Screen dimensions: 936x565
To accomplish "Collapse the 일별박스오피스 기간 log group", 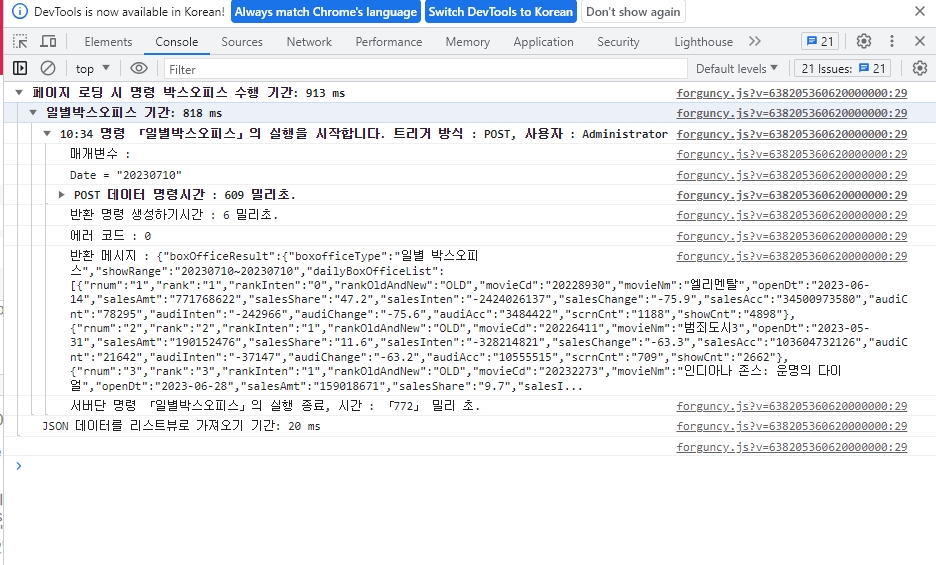I will 34,113.
